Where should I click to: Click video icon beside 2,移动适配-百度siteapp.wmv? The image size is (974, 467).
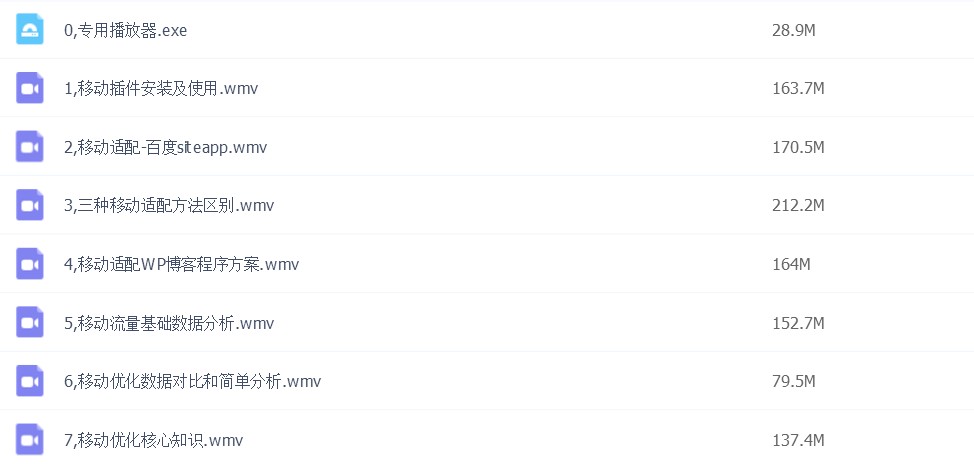click(30, 147)
